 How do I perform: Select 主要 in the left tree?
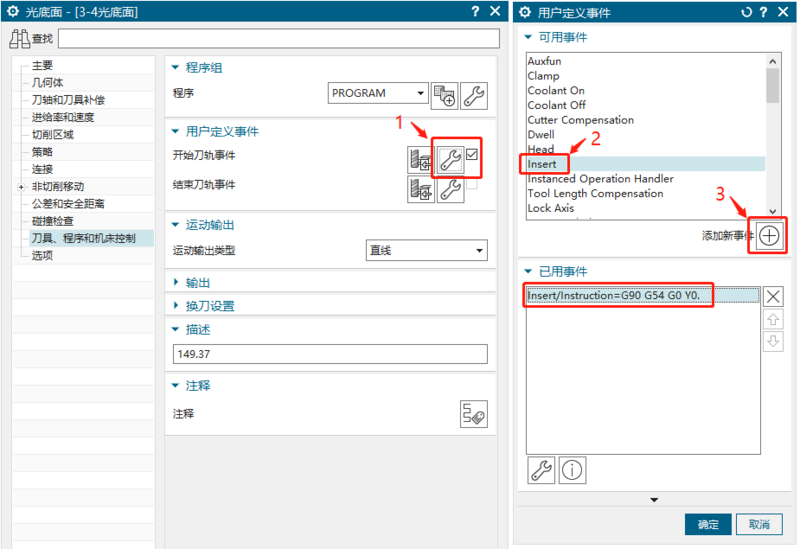coord(42,65)
